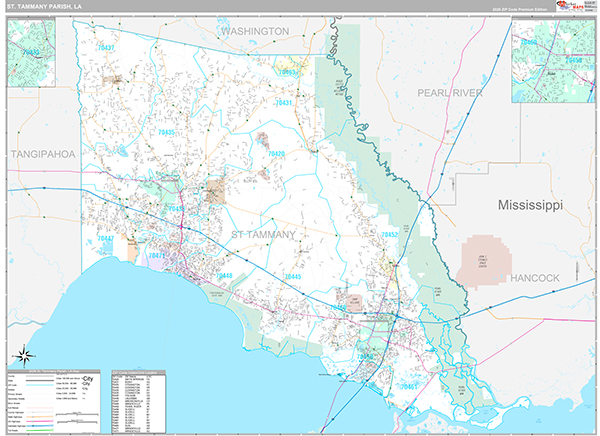The image size is (600, 436).
Task: Select the PEARL RIVER county label
Action: coord(450,93)
